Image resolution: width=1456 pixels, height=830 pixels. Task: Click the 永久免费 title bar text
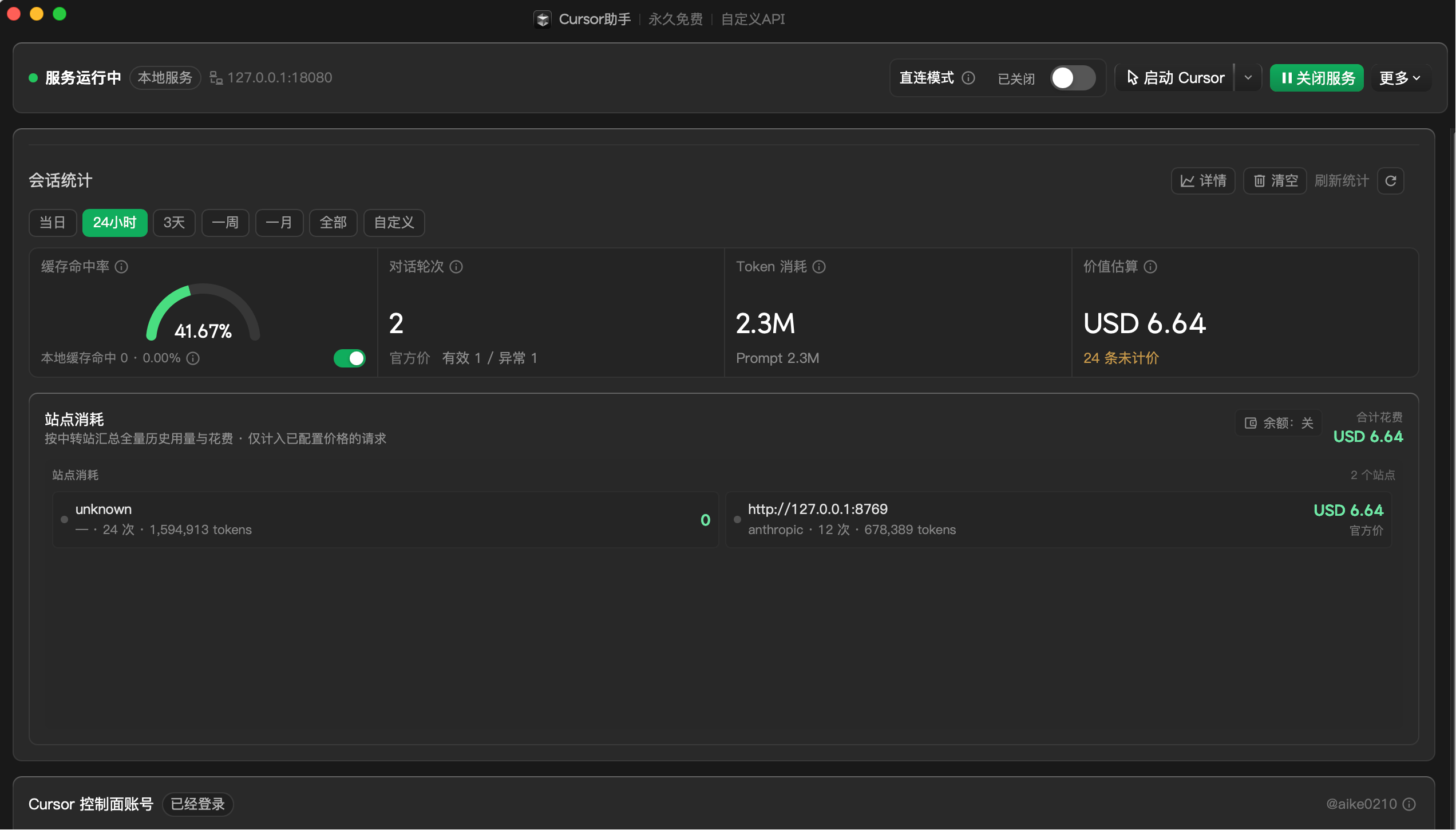point(675,19)
